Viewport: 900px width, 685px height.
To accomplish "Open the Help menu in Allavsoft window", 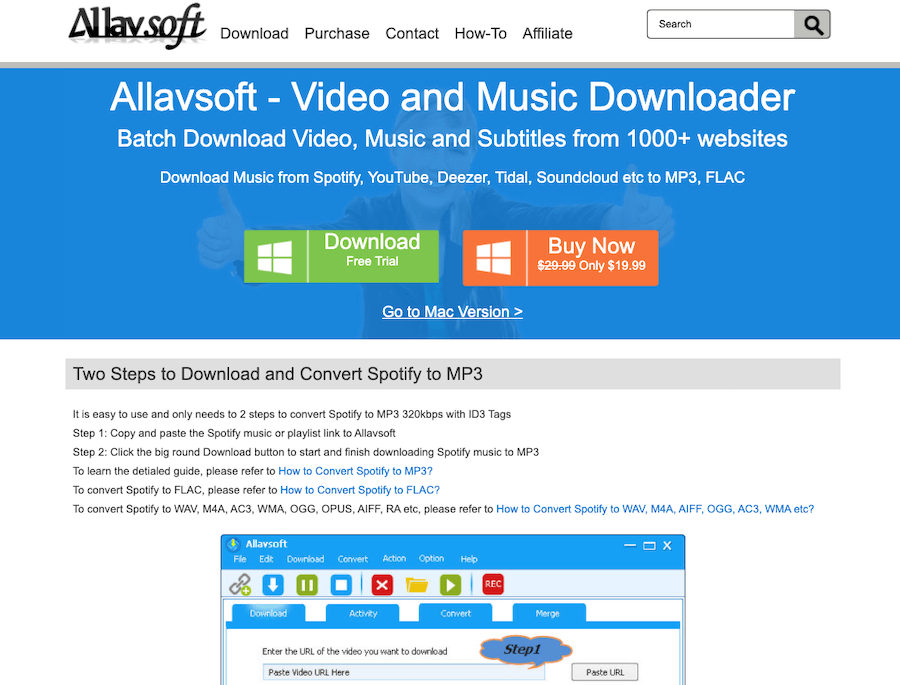I will (x=469, y=559).
